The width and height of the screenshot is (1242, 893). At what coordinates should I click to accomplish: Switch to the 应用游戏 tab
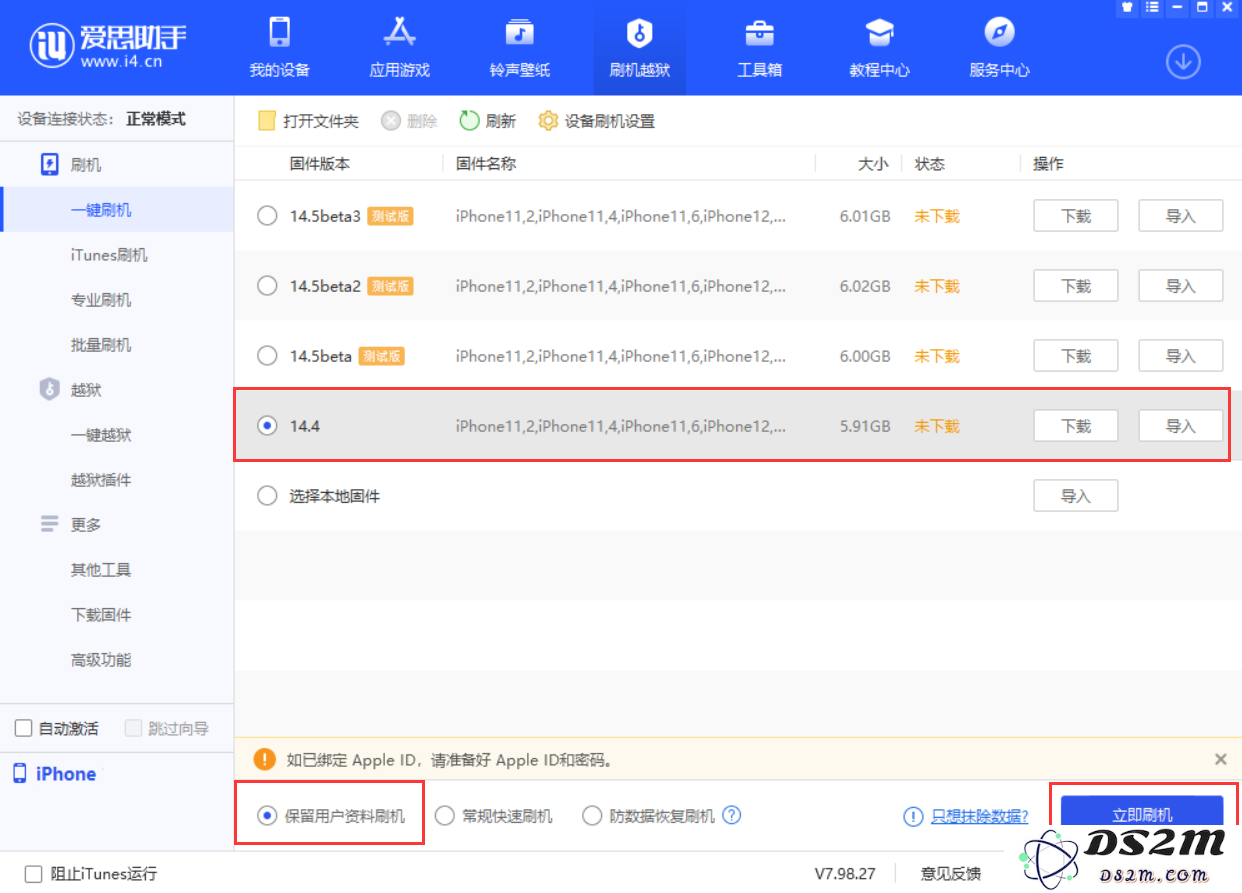[399, 48]
